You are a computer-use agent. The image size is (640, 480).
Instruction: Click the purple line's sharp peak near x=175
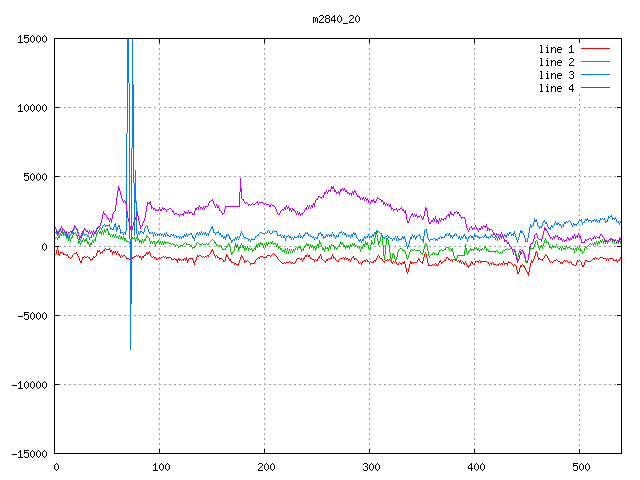click(x=240, y=178)
